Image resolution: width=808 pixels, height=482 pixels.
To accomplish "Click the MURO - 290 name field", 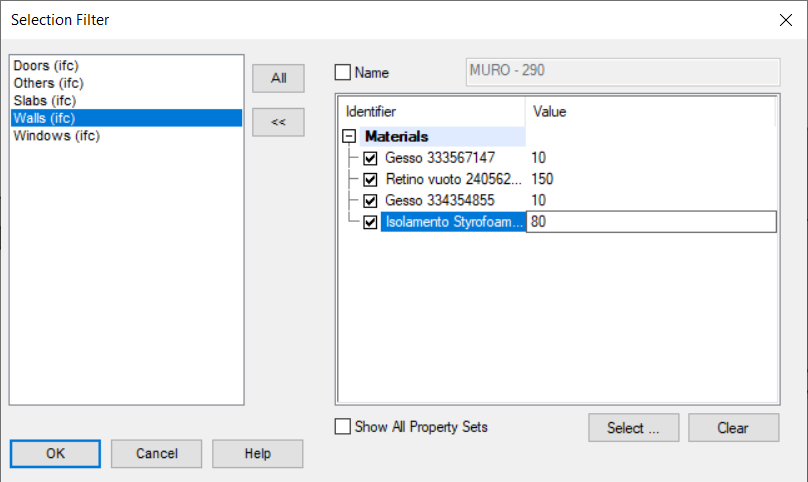I will [622, 71].
